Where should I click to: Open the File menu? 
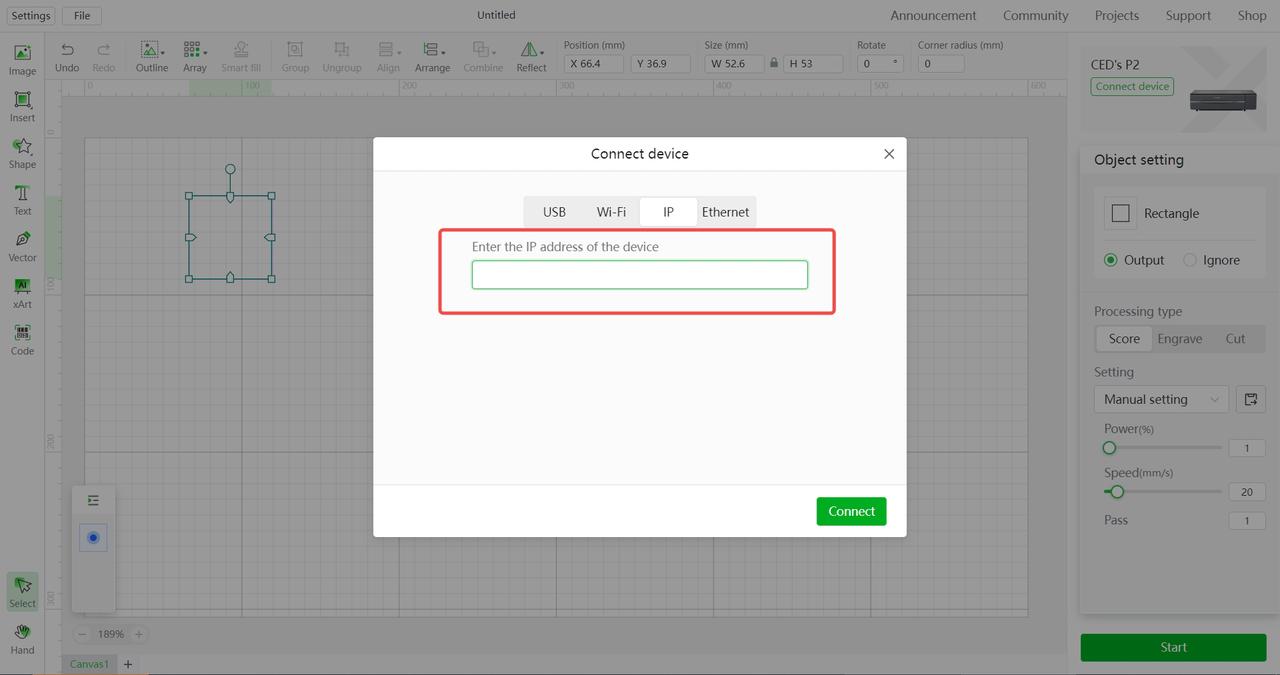click(82, 16)
